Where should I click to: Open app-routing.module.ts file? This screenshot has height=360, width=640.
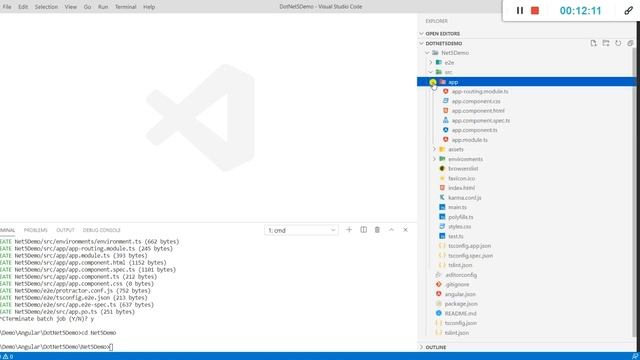(480, 91)
